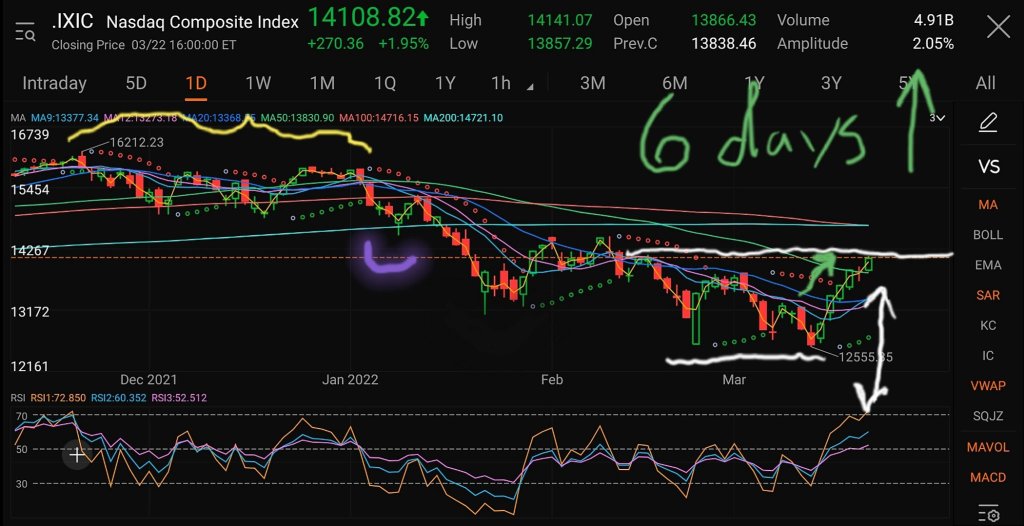Screen dimensions: 1024x526
Task: Toggle the EMA indicator
Action: (x=988, y=265)
